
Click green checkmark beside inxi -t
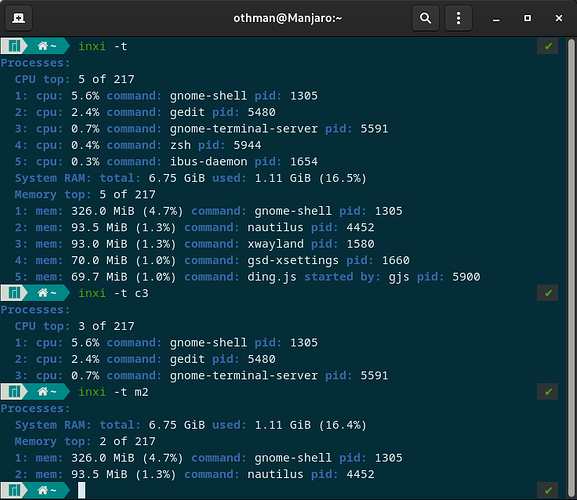[x=548, y=46]
